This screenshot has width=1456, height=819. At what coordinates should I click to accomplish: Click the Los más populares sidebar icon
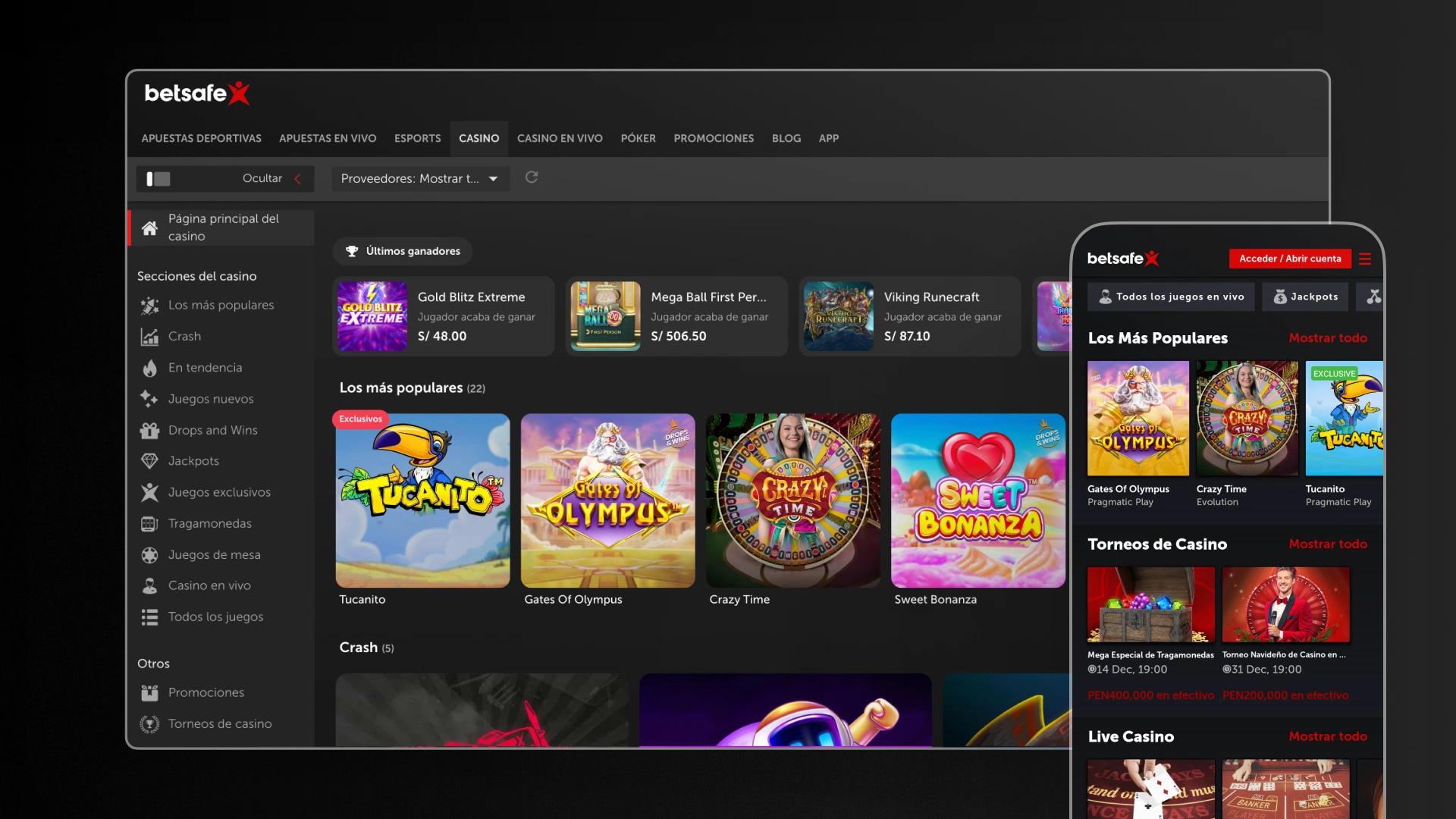pyautogui.click(x=149, y=305)
